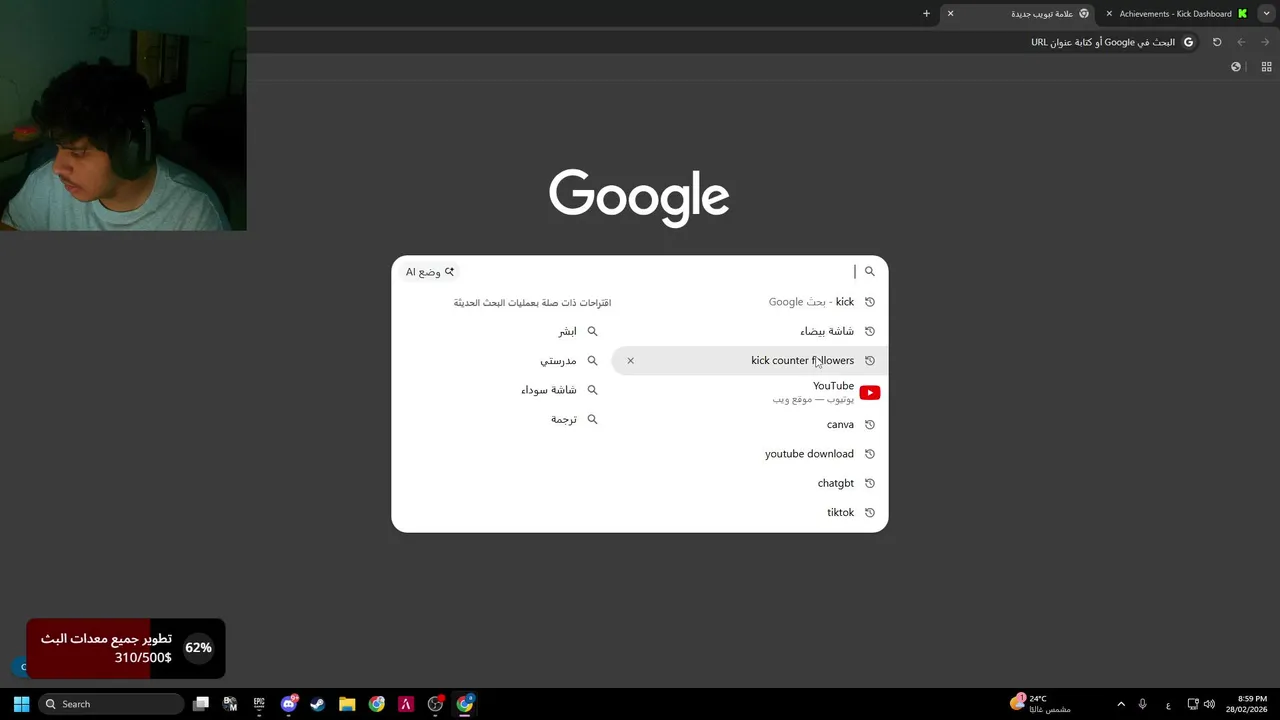
Task: Open the YouTube website suggestion
Action: point(748,392)
